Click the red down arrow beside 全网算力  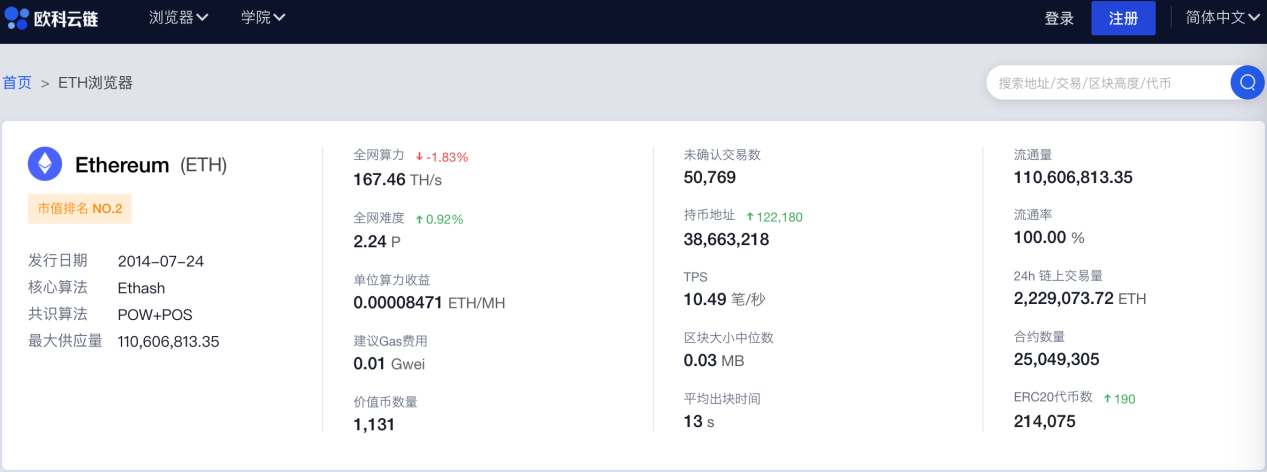(420, 157)
